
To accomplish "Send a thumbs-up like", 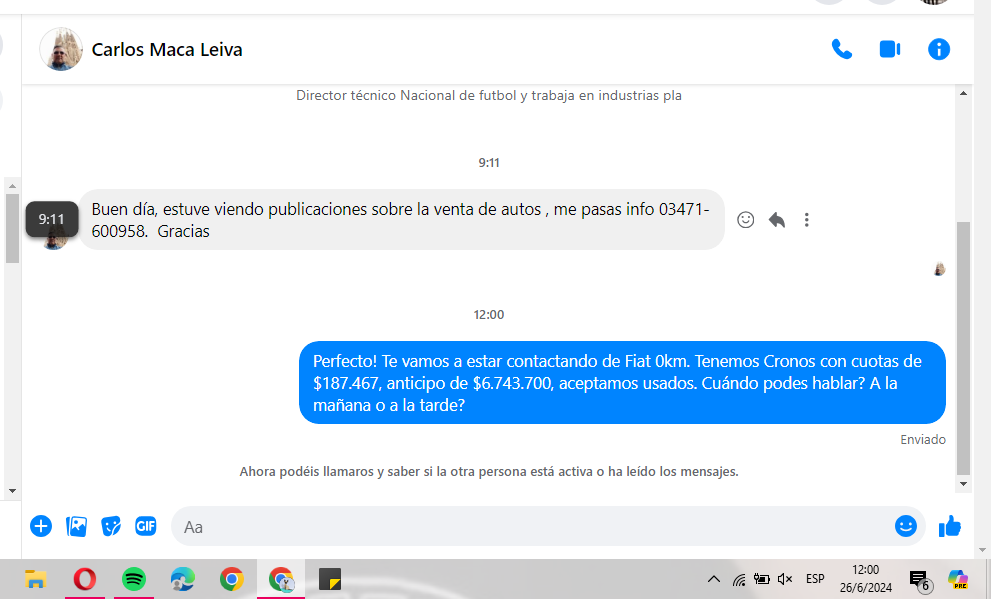I will (x=950, y=526).
